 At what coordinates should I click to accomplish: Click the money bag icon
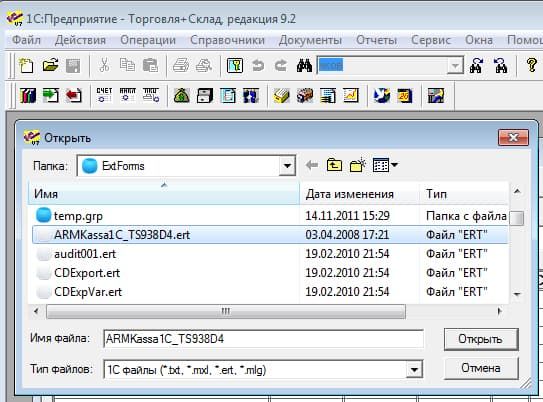tap(181, 95)
